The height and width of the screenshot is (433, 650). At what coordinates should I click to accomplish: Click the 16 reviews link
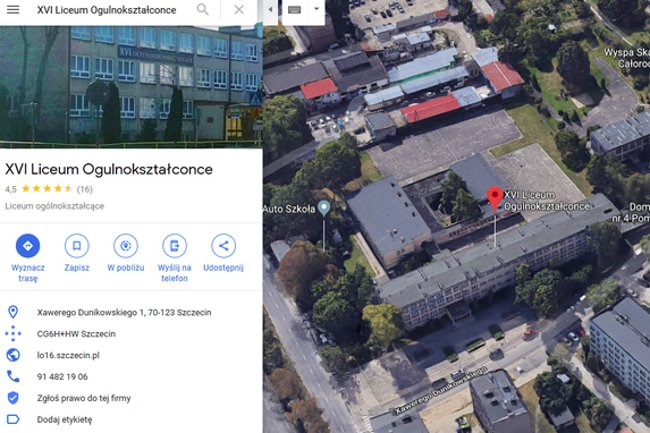(85, 189)
